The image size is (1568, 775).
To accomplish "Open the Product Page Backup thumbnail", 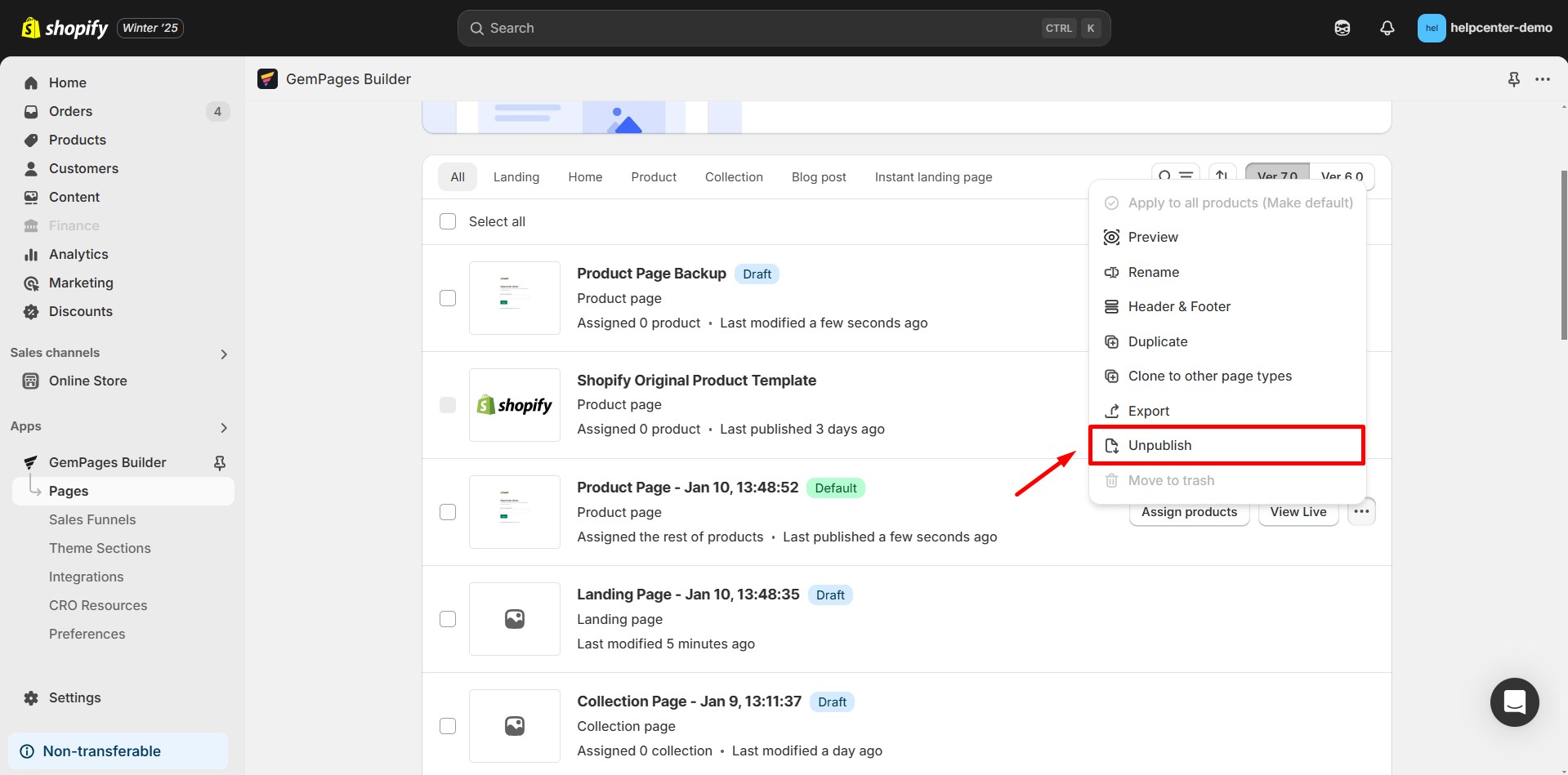I will [514, 298].
